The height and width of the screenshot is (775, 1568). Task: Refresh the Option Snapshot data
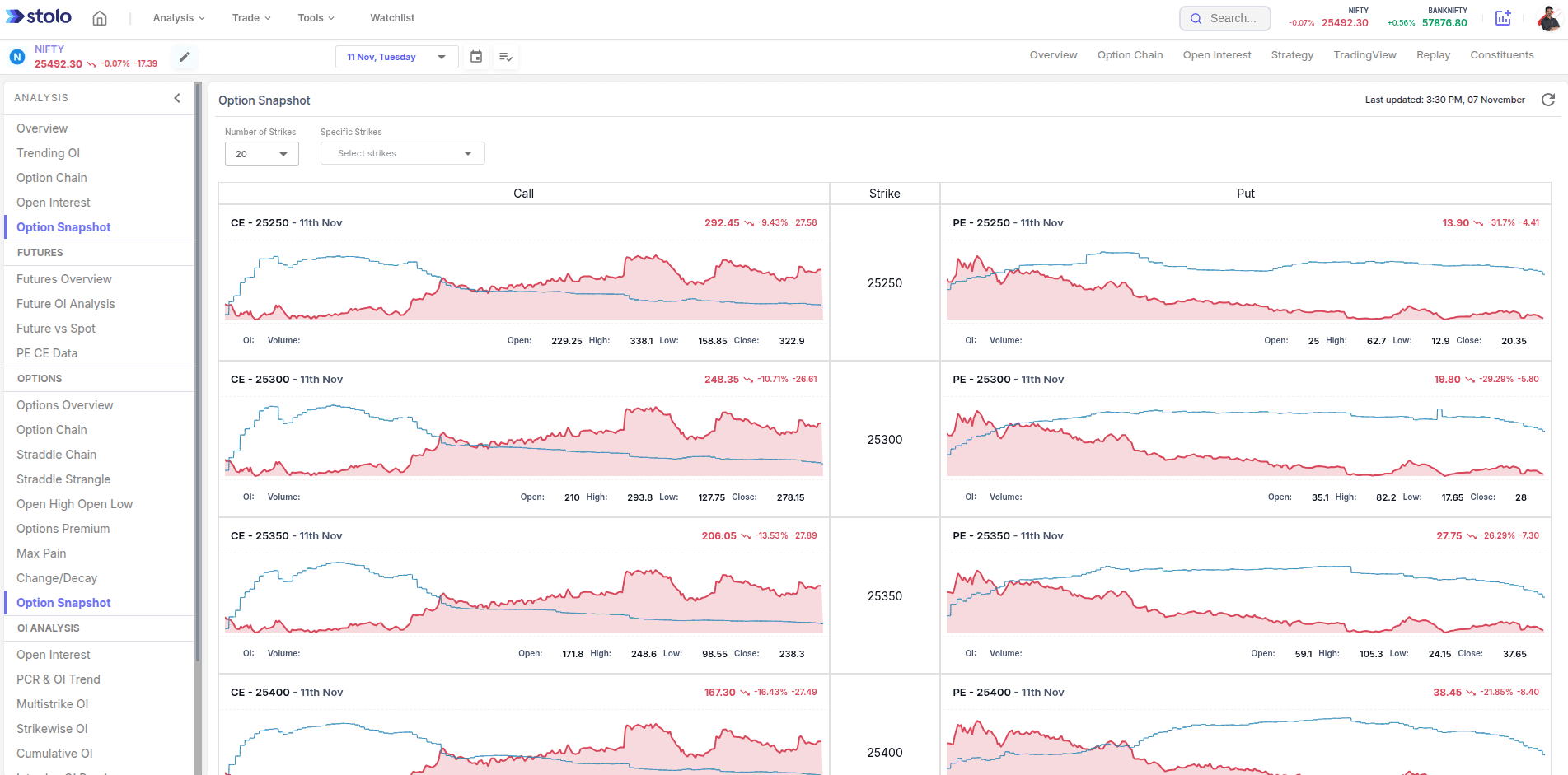pos(1548,100)
